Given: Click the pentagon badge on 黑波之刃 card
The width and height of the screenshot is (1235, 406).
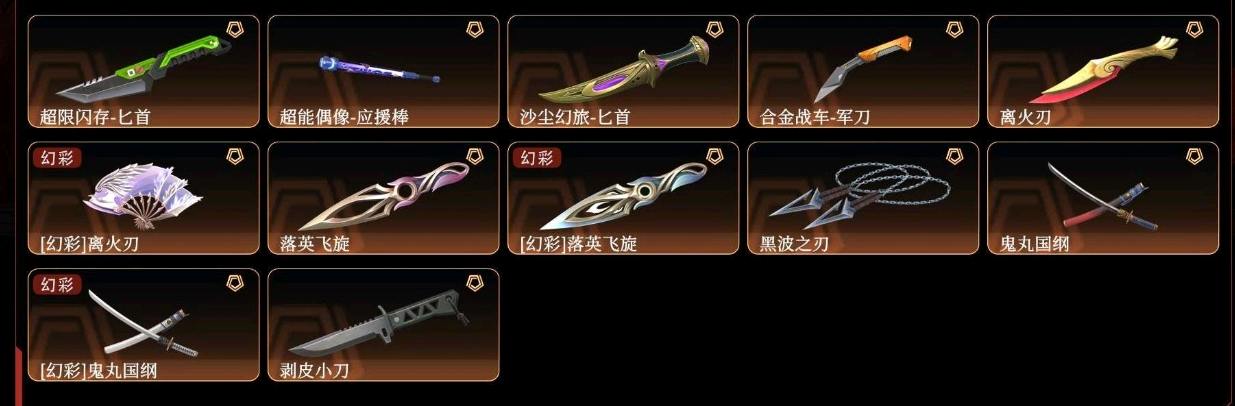Looking at the screenshot, I should [955, 157].
